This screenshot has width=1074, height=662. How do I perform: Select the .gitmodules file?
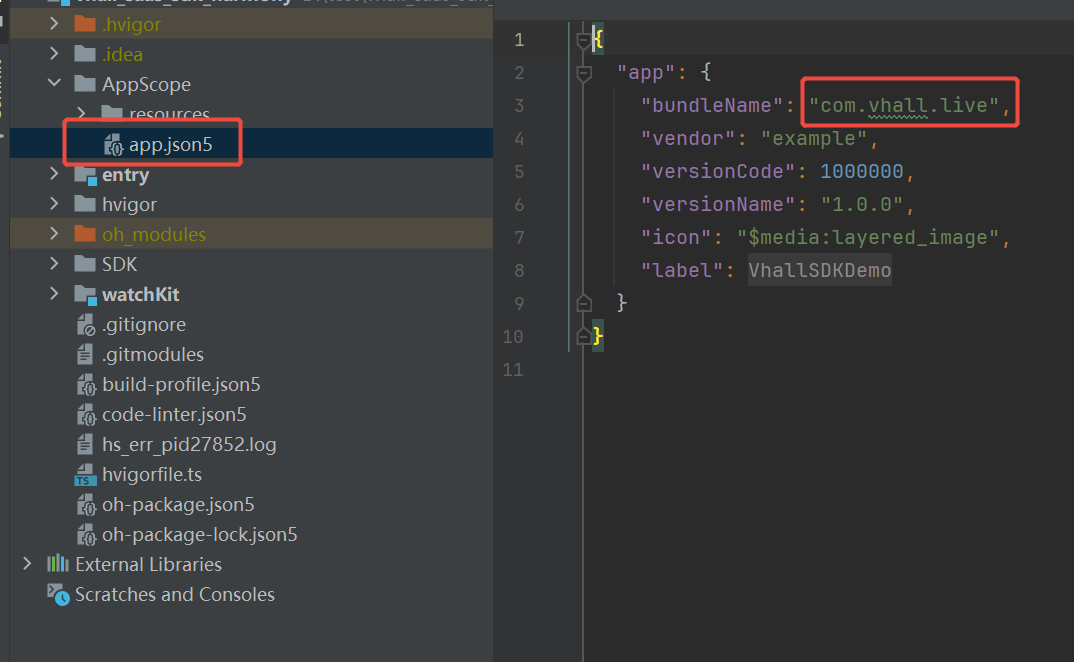[x=152, y=355]
